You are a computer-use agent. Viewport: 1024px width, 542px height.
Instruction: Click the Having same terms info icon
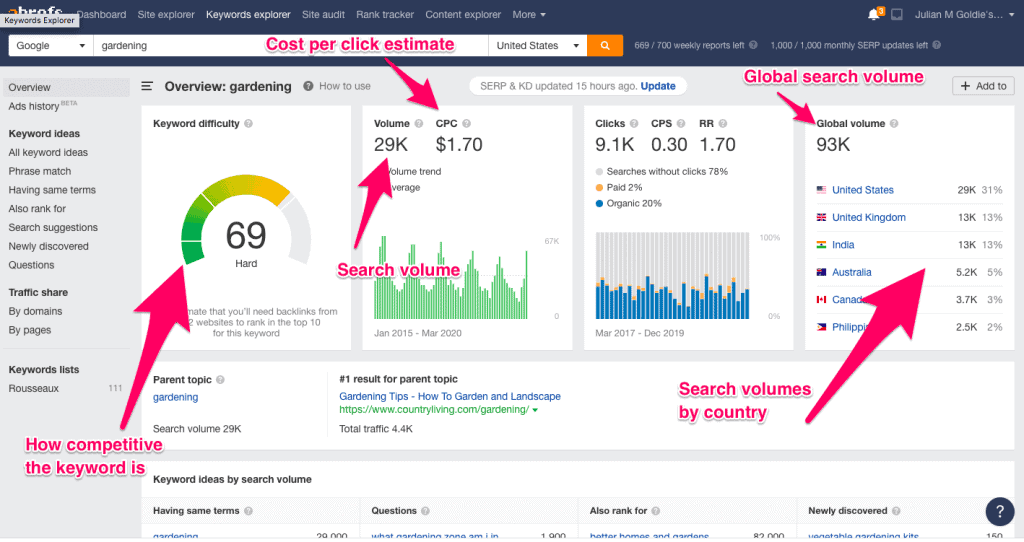(249, 511)
